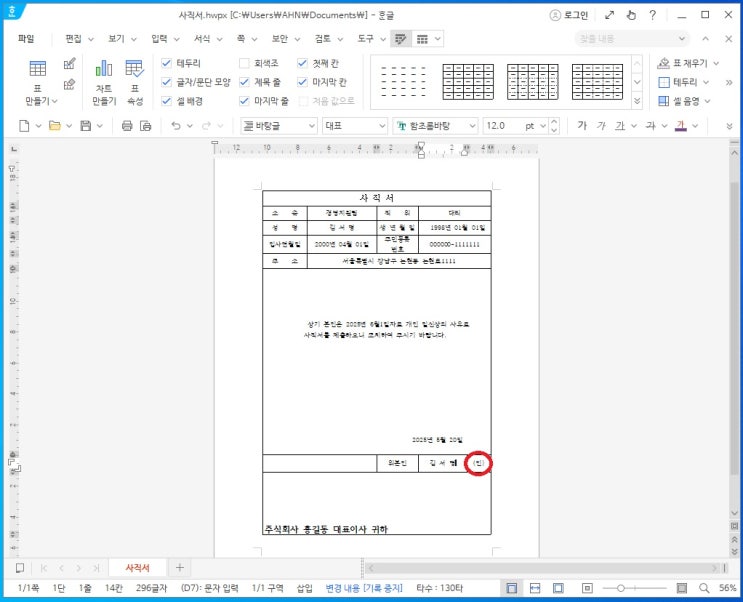The width and height of the screenshot is (743, 602).
Task: Expand the table style gallery list
Action: coord(637,100)
